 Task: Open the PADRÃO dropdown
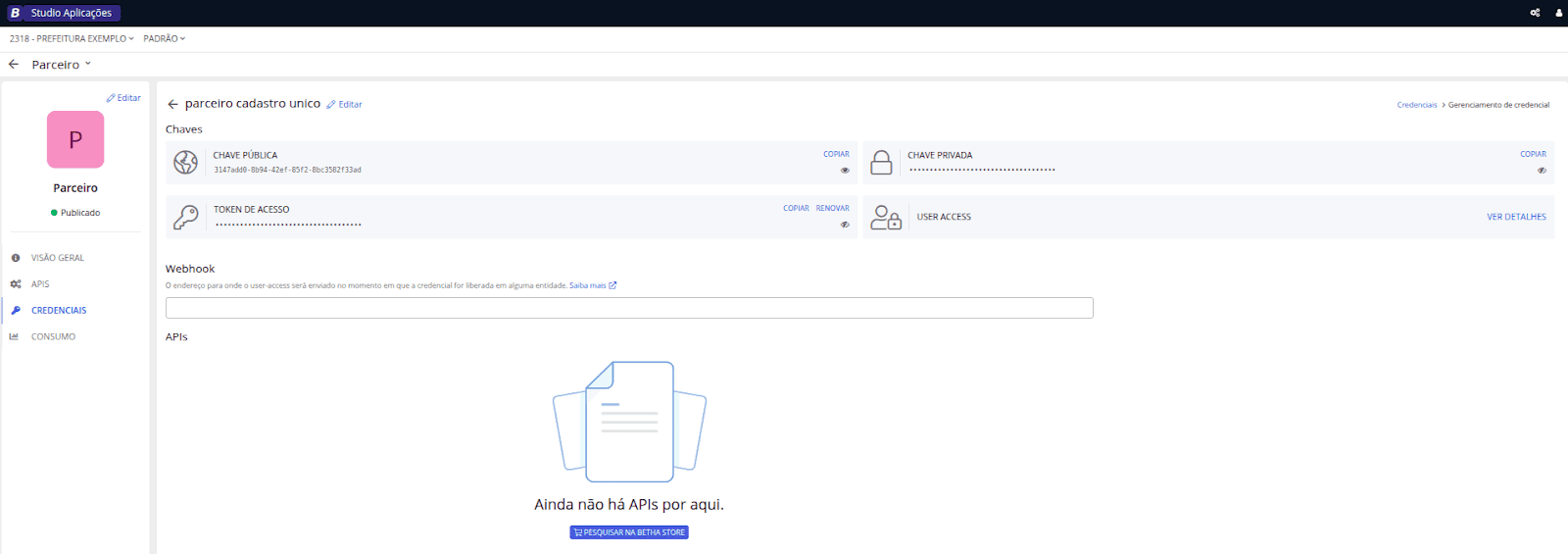point(164,39)
